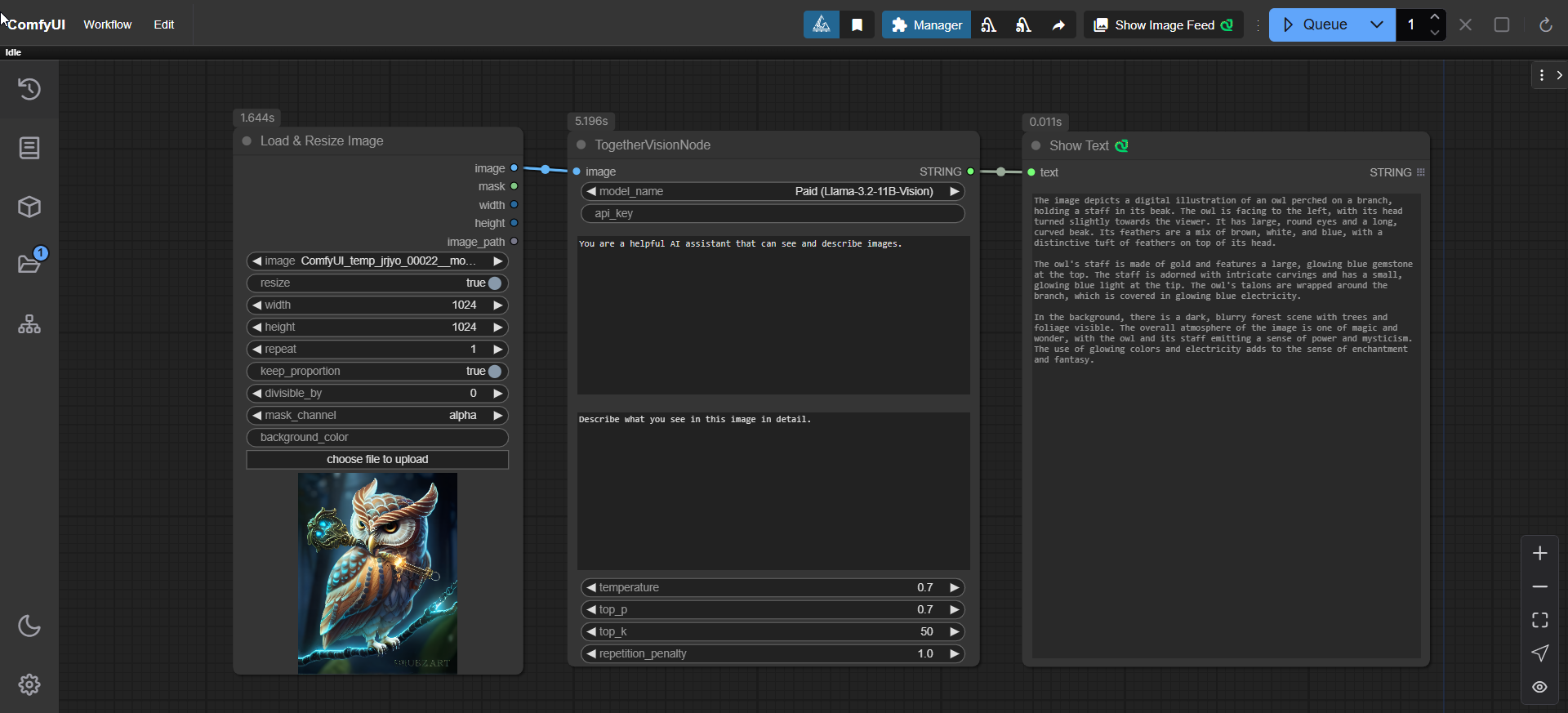The image size is (1568, 713).
Task: Zoom in with the plus icon
Action: pos(1539,554)
